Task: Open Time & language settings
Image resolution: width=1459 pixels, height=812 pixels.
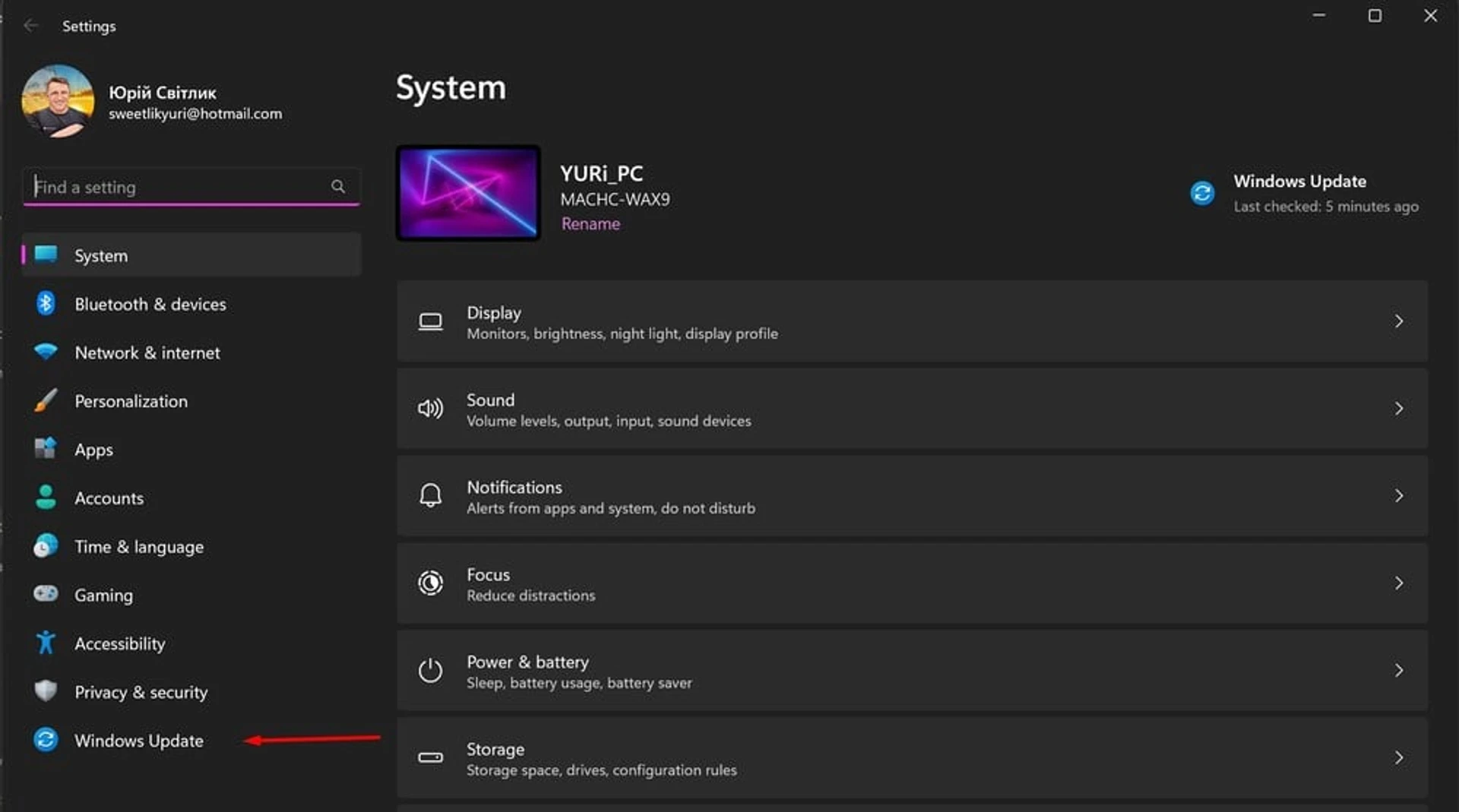Action: point(191,547)
